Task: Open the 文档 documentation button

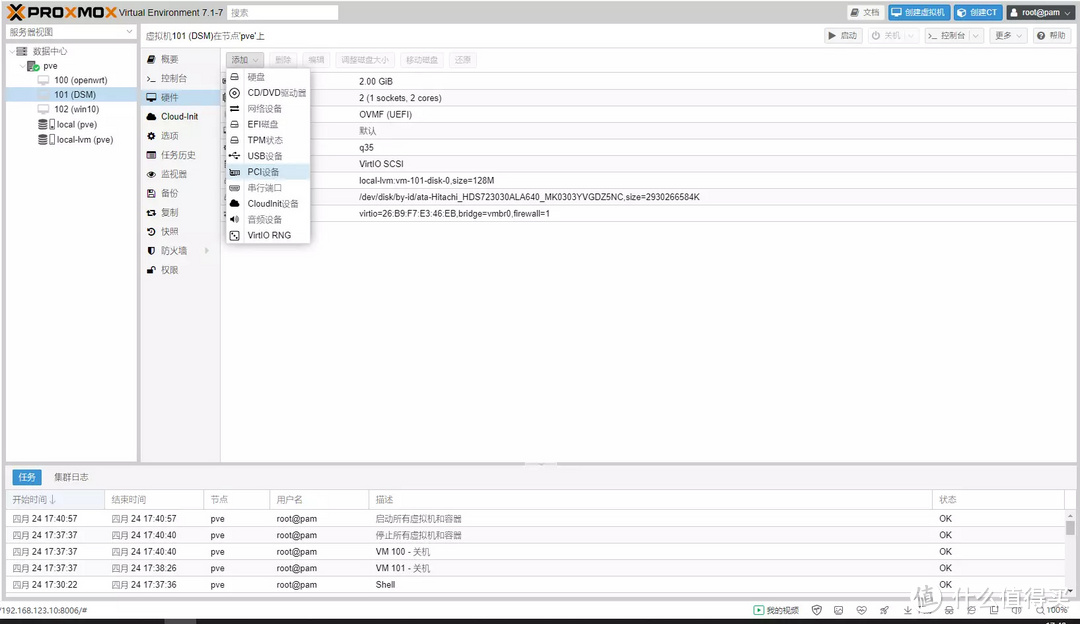Action: [865, 12]
